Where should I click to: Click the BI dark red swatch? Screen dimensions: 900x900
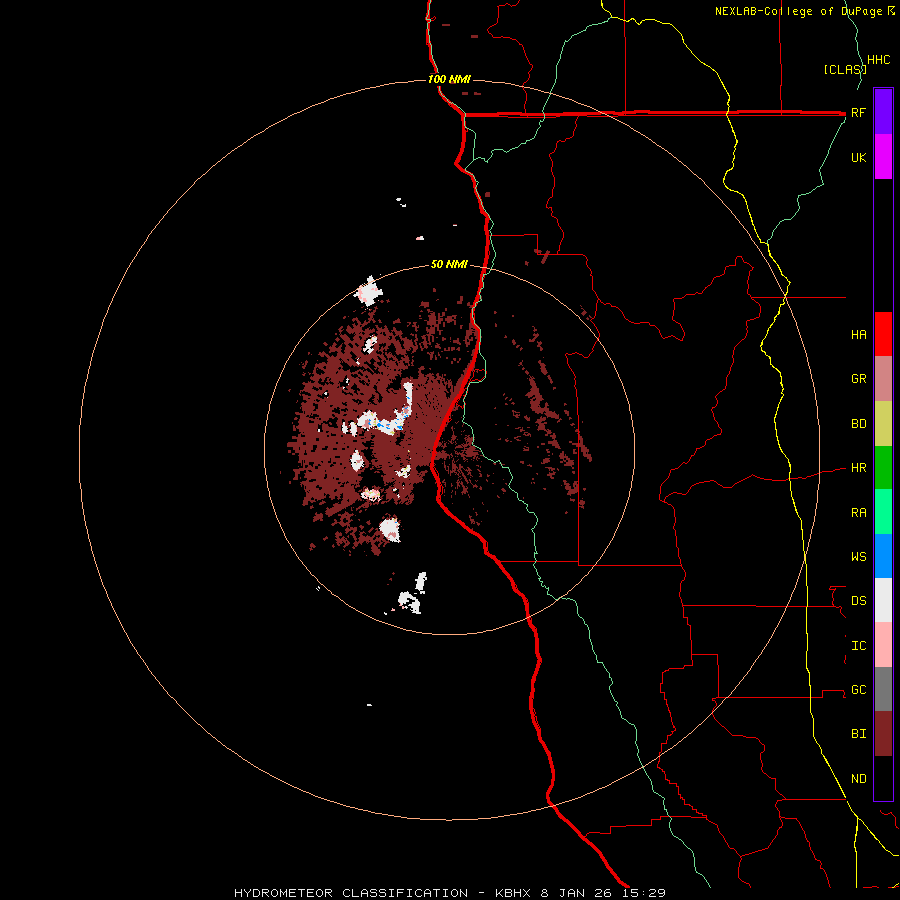click(x=883, y=734)
